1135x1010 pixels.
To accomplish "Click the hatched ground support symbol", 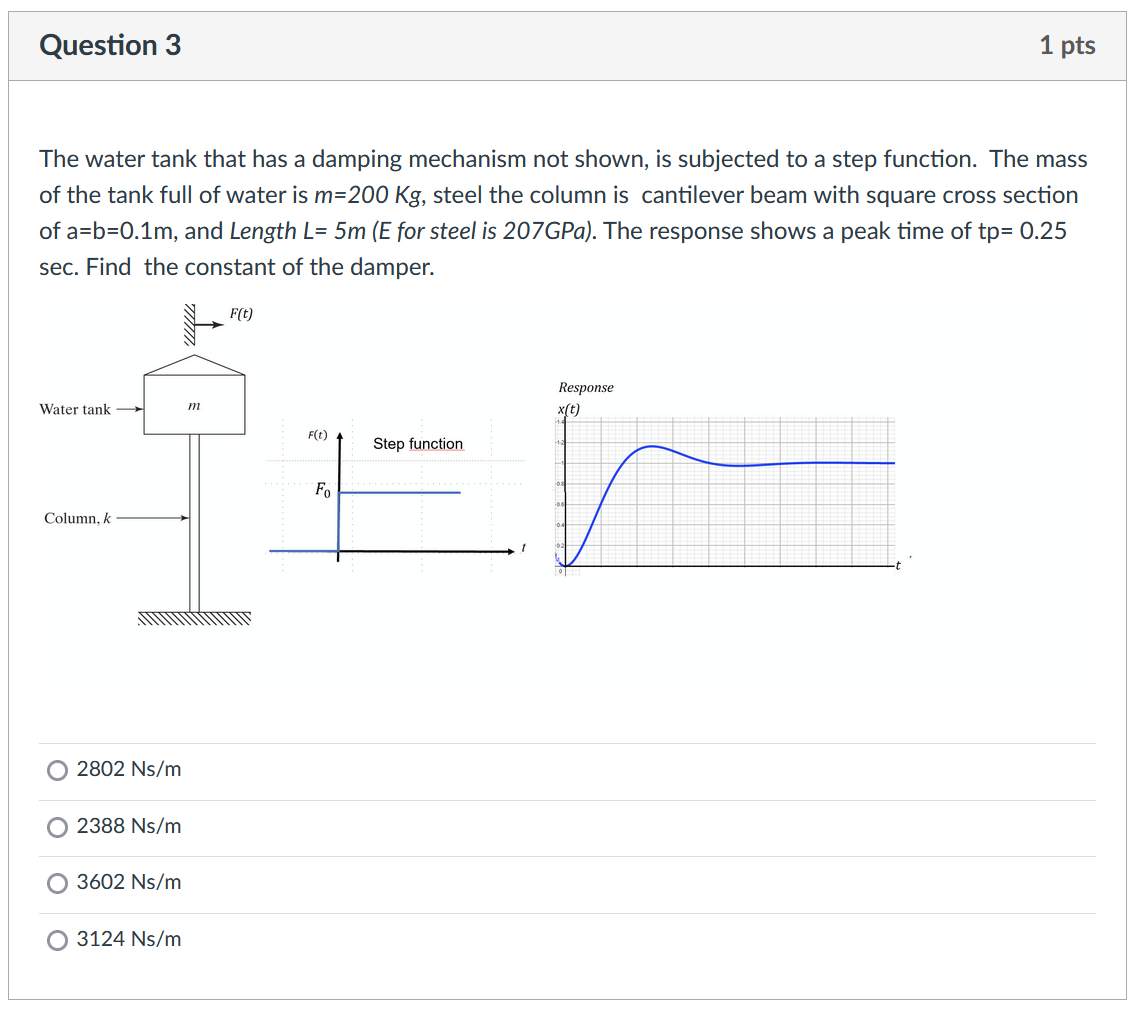I will (x=193, y=620).
